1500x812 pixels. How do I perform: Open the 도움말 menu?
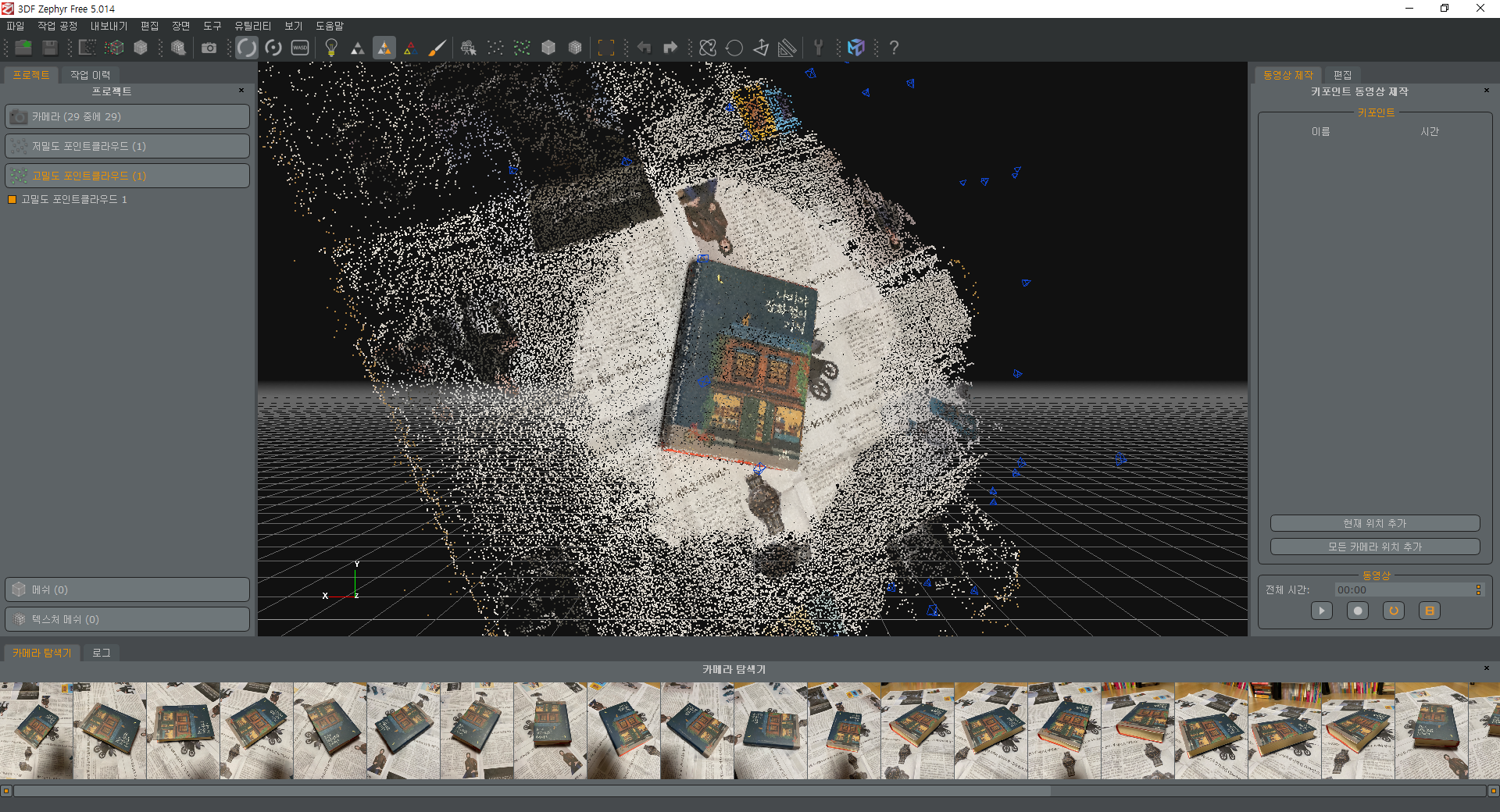pyautogui.click(x=330, y=26)
